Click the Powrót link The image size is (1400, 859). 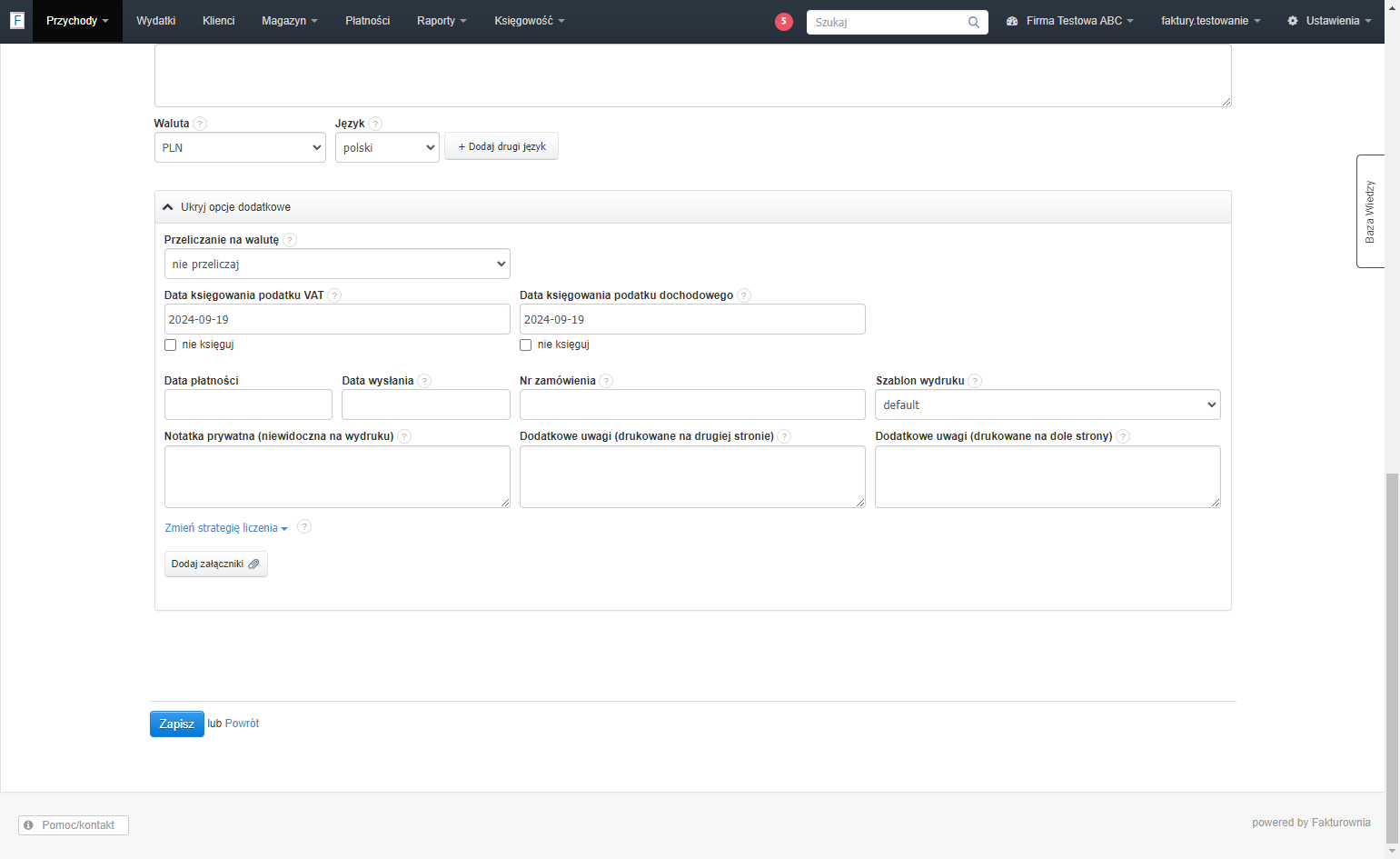point(242,724)
